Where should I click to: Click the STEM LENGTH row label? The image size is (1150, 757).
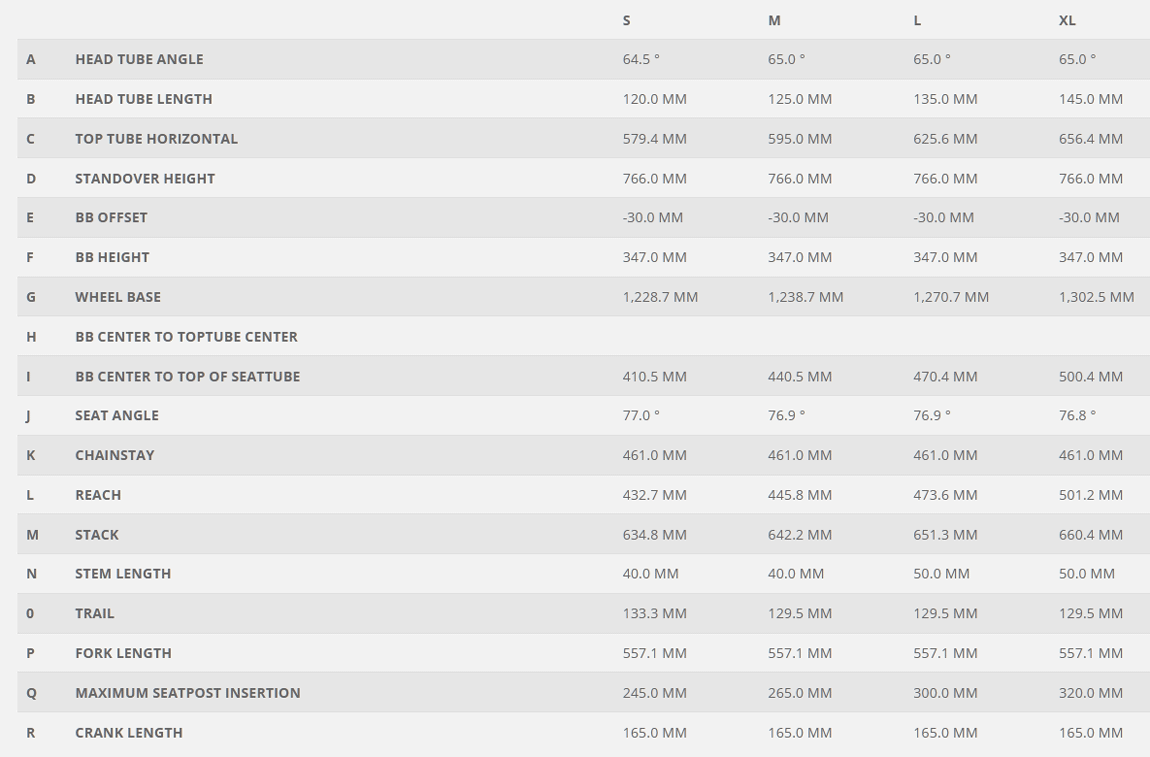click(123, 574)
